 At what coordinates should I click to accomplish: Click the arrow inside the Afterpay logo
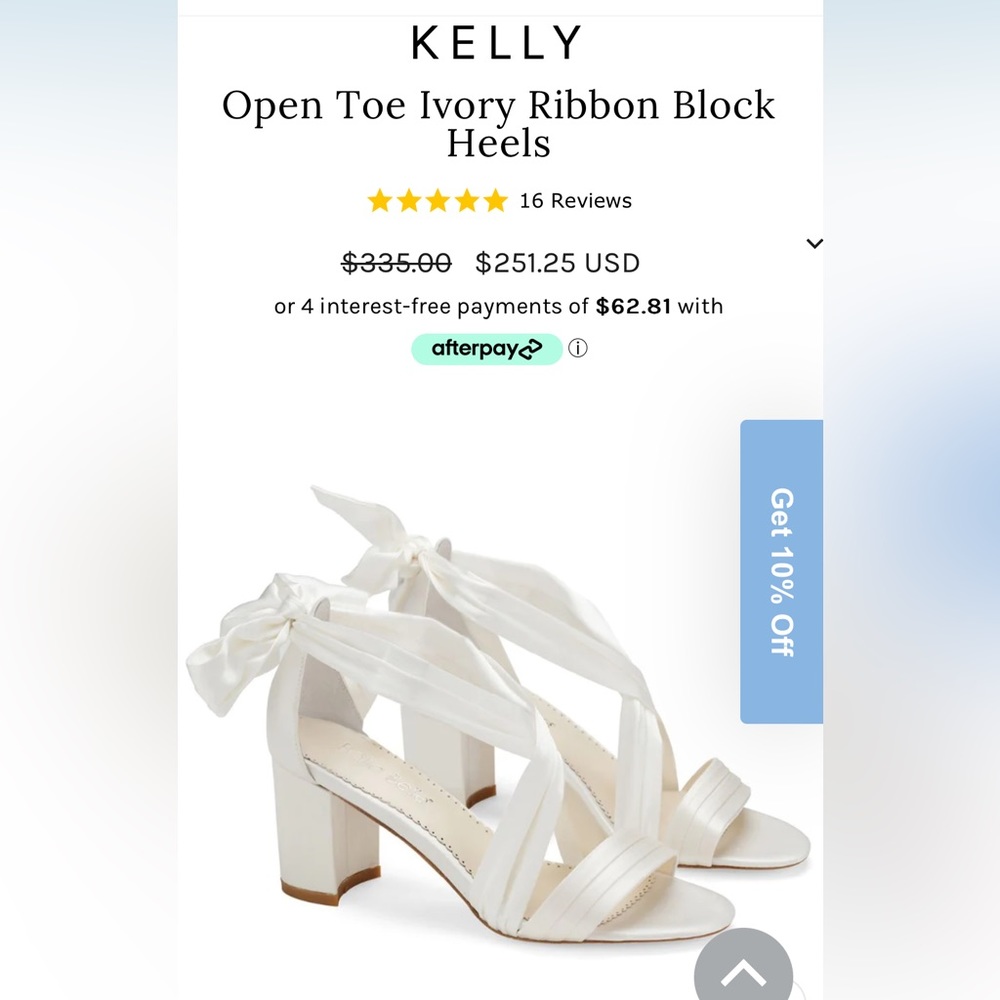point(531,348)
